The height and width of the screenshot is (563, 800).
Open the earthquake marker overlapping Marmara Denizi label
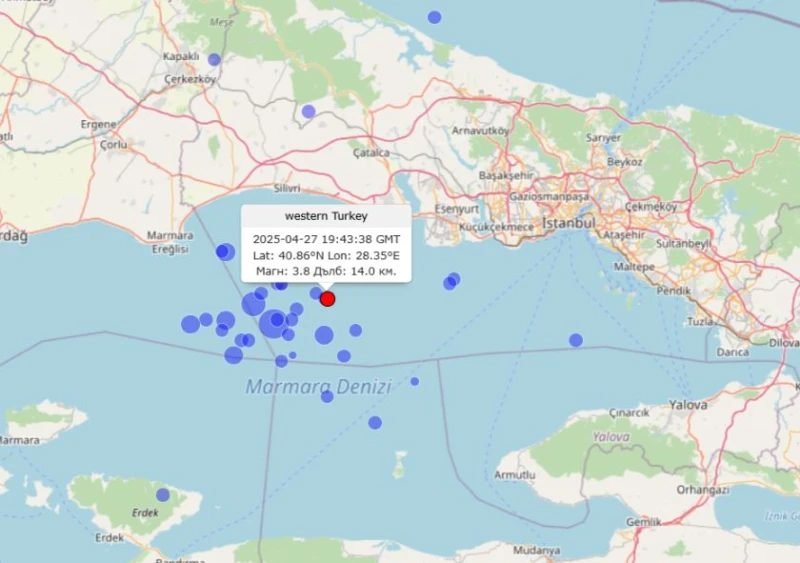(327, 396)
